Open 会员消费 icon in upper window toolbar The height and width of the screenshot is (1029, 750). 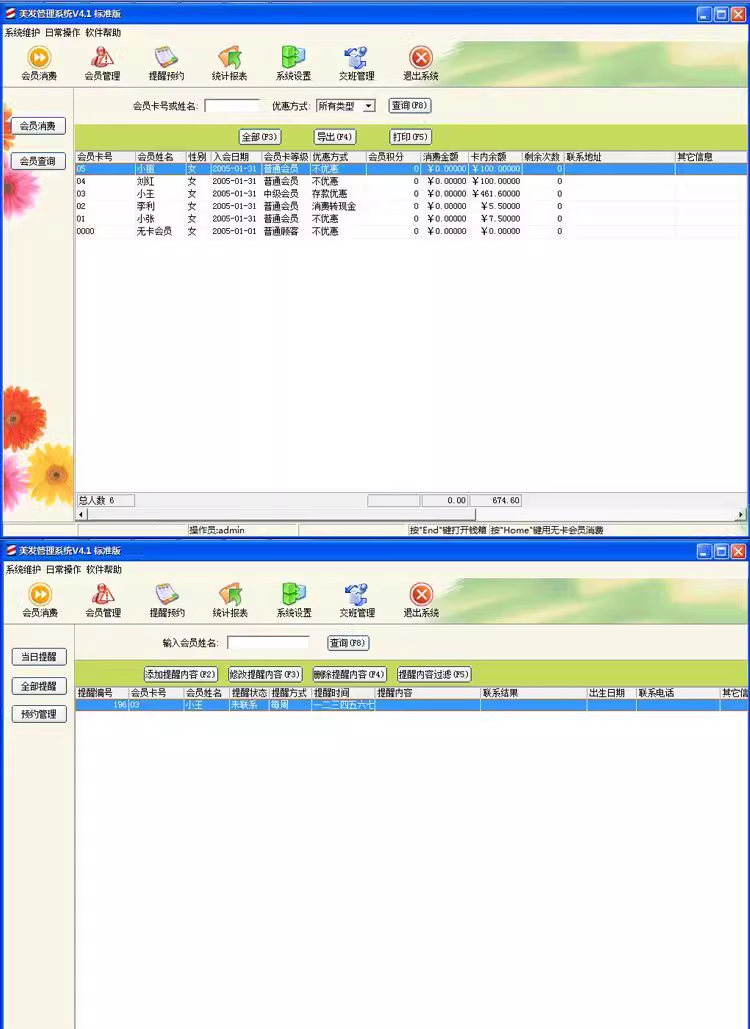click(39, 63)
